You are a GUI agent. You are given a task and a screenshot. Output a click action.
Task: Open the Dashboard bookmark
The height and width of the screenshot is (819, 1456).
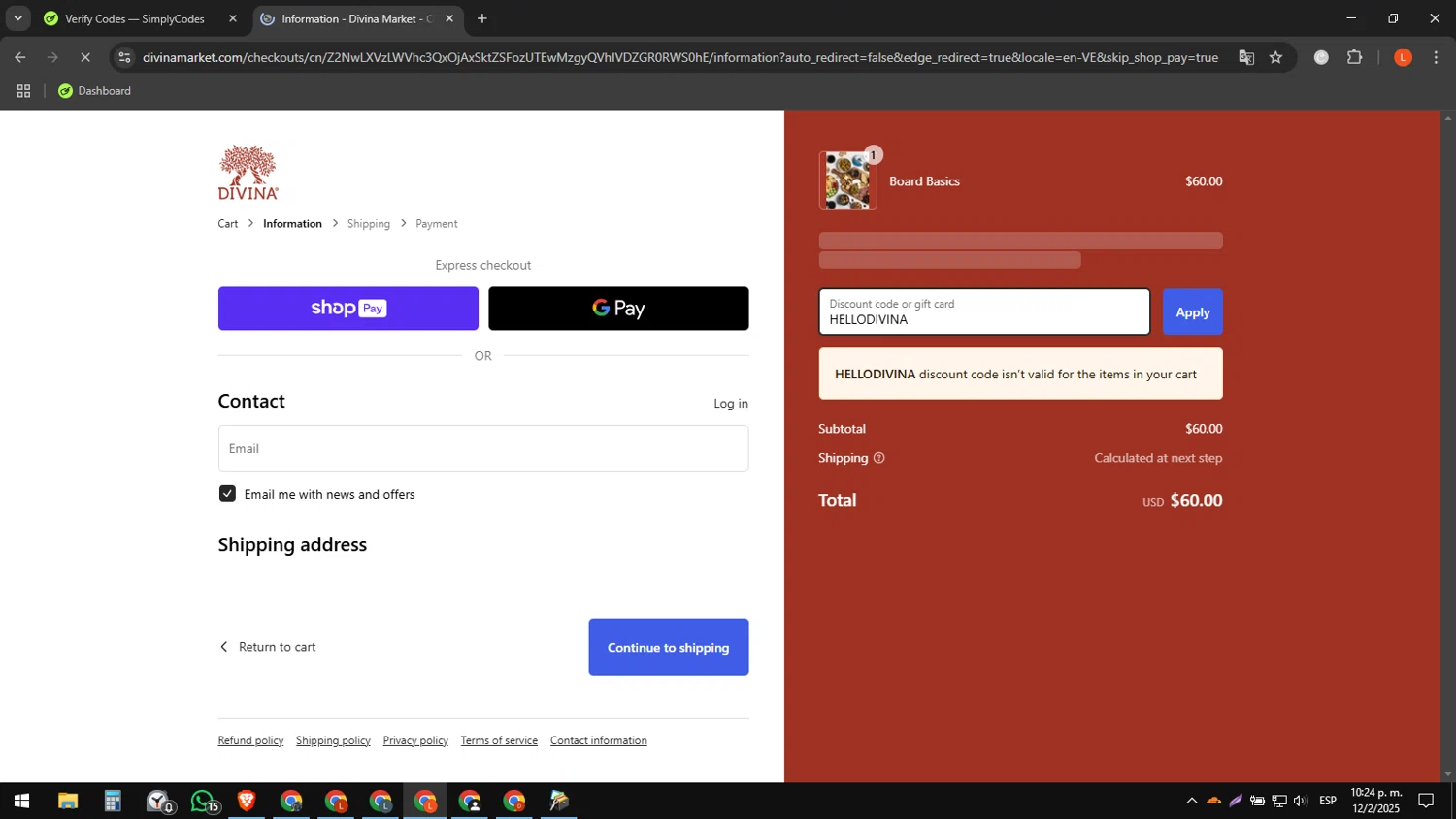94,91
